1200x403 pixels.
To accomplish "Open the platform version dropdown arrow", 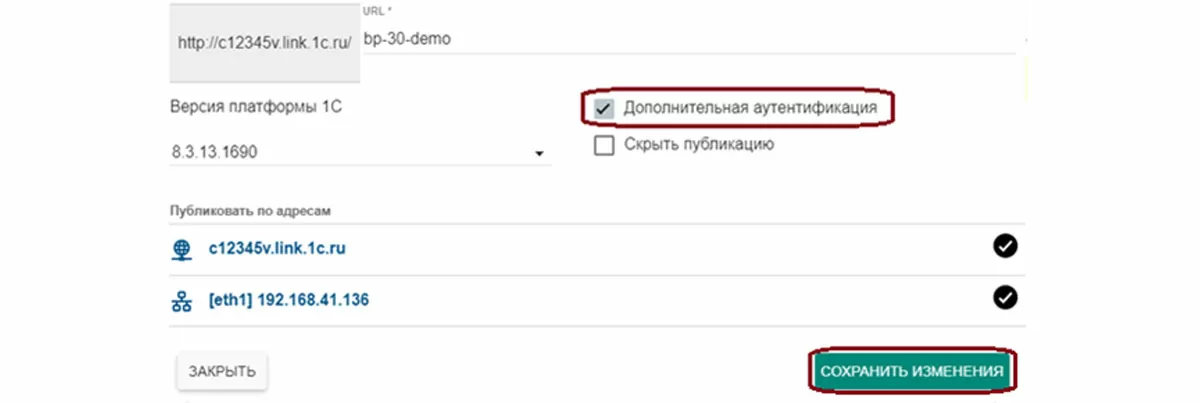I will pos(539,155).
